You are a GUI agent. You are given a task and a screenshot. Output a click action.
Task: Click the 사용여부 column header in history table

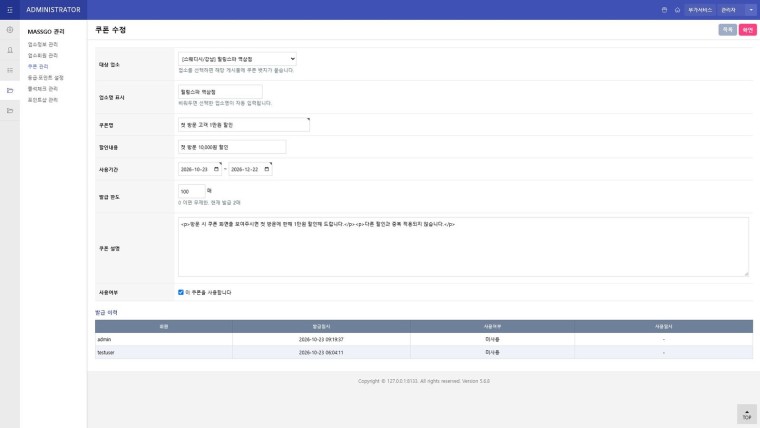[492, 326]
